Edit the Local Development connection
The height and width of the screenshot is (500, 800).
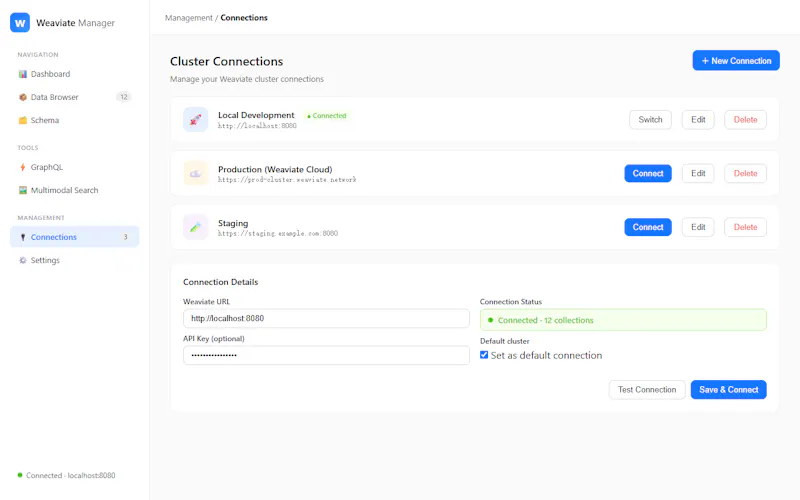point(698,119)
